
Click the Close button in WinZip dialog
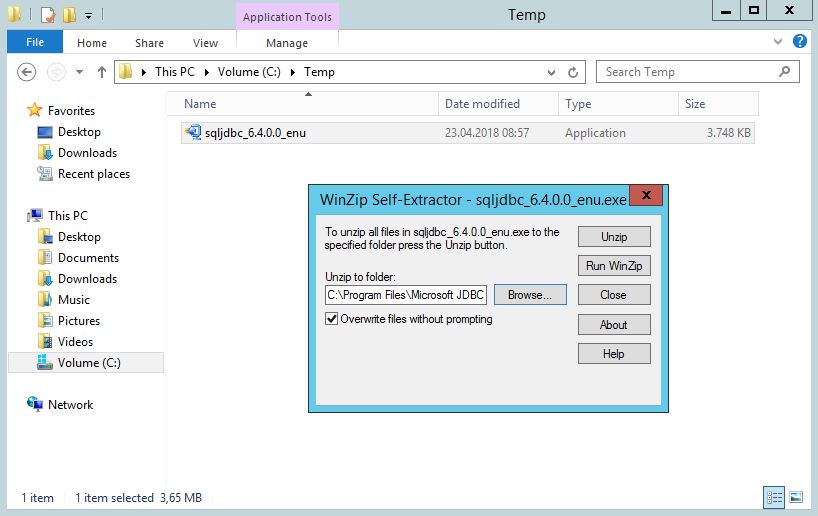click(x=614, y=295)
